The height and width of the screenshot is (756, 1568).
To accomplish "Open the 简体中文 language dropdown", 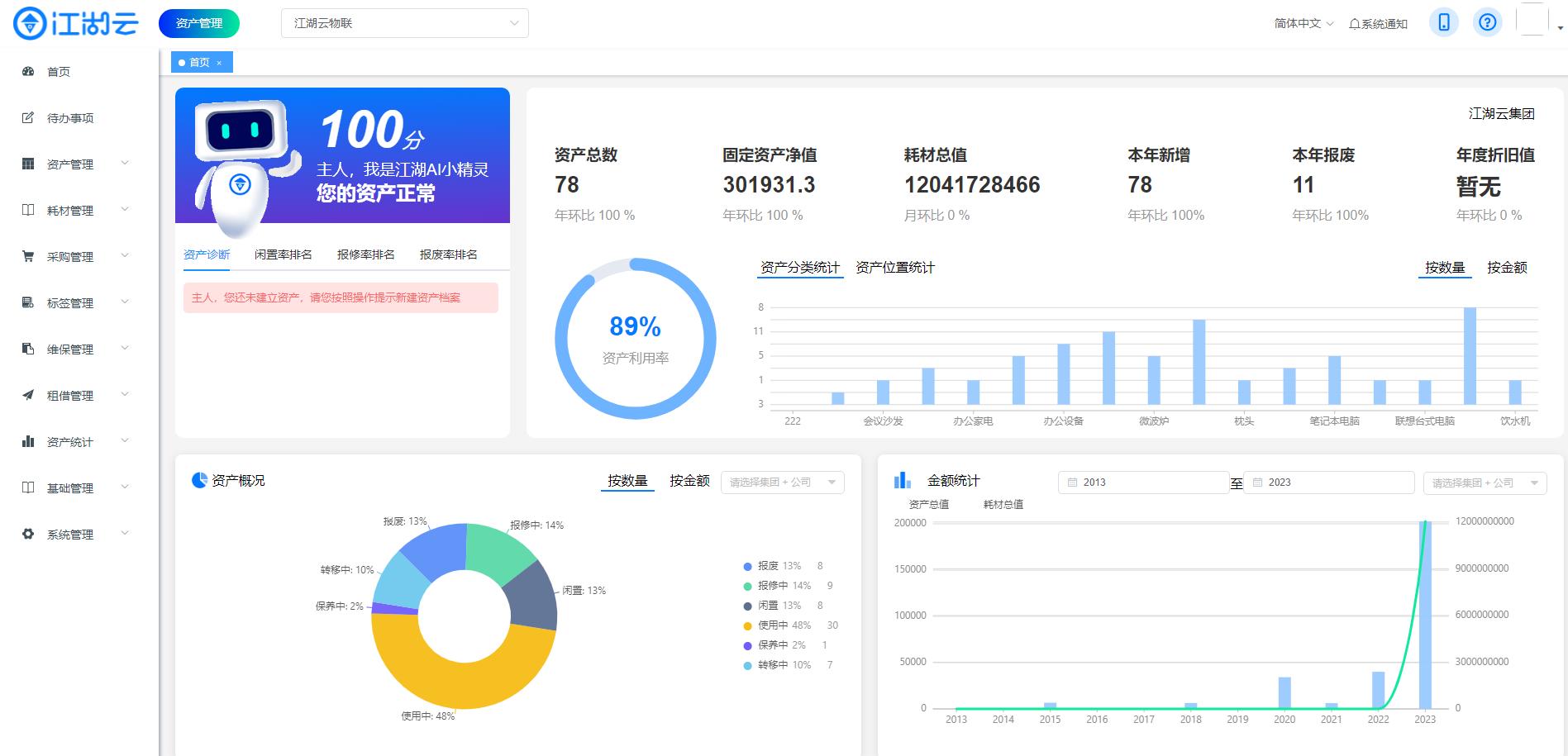I will pos(1299,22).
